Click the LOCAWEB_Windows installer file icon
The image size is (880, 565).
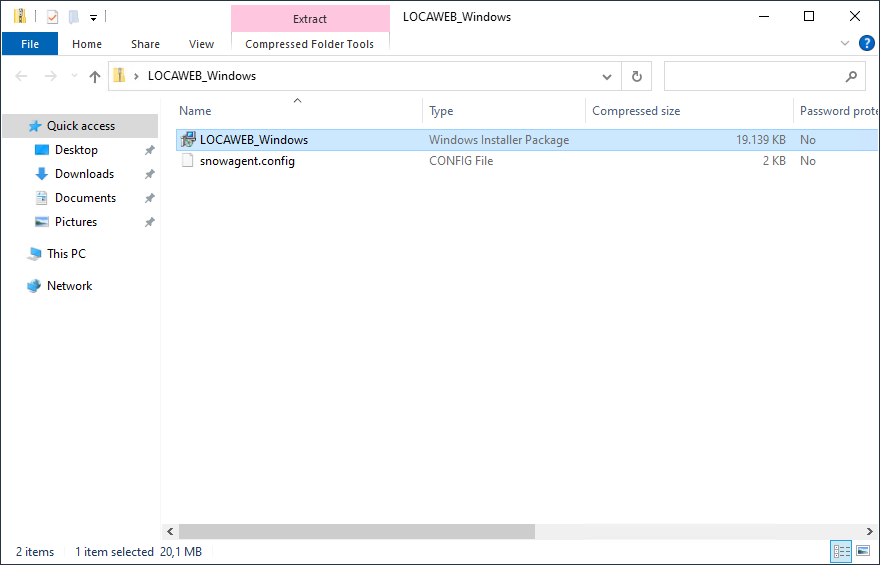188,140
